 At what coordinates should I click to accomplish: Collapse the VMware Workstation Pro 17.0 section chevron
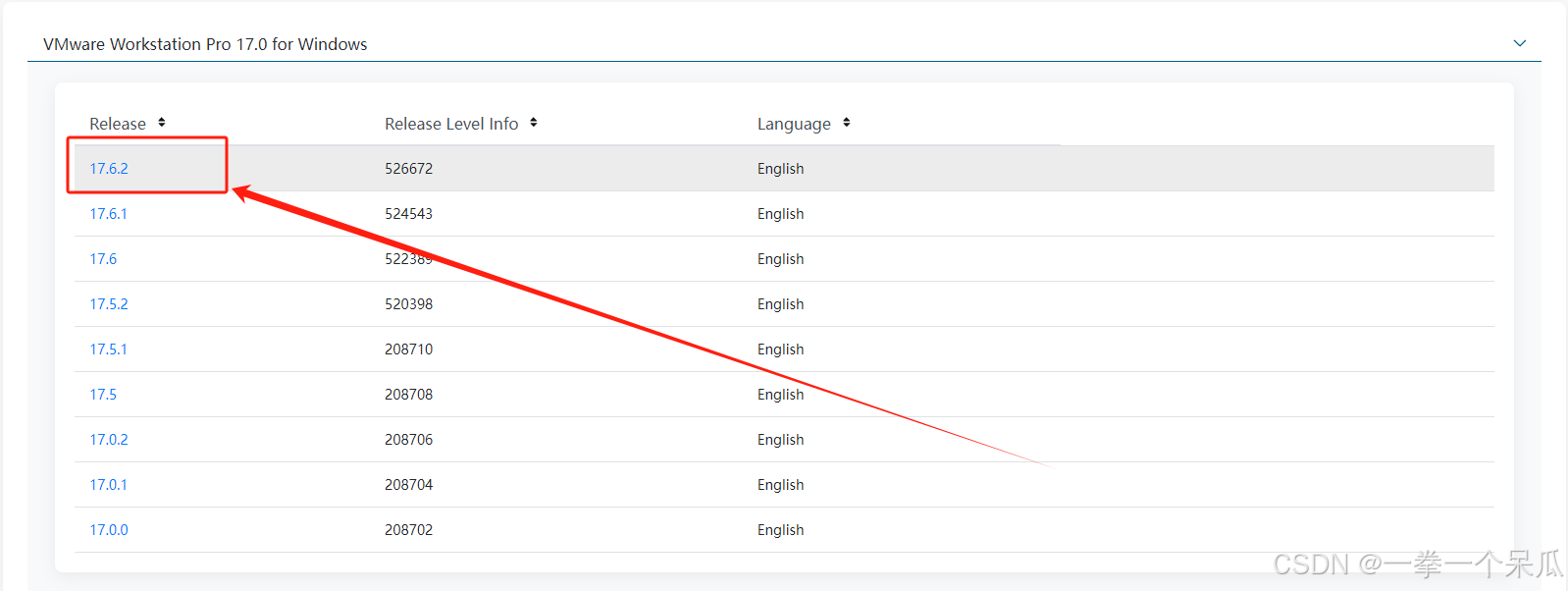(x=1519, y=43)
